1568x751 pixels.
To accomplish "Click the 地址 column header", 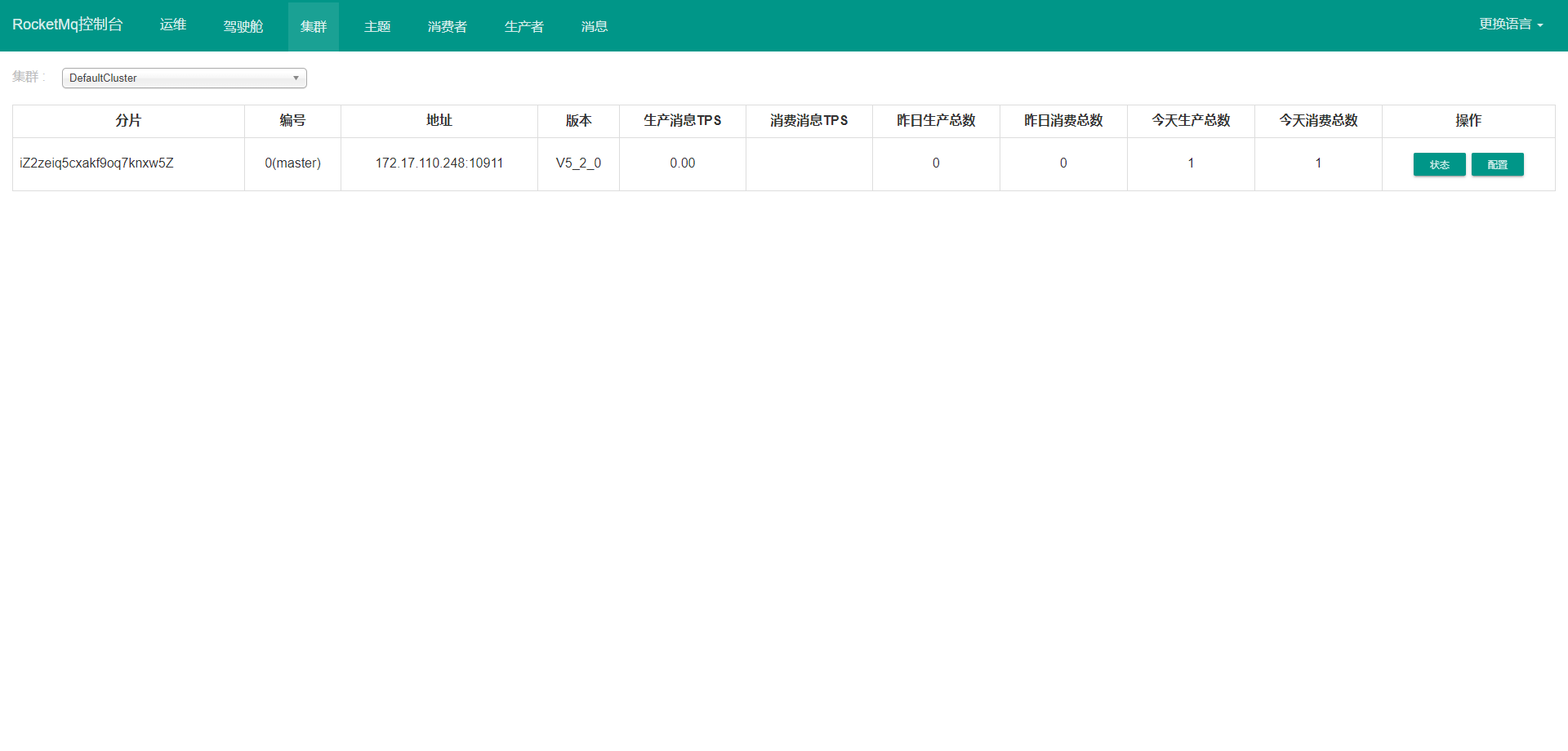I will [x=439, y=121].
